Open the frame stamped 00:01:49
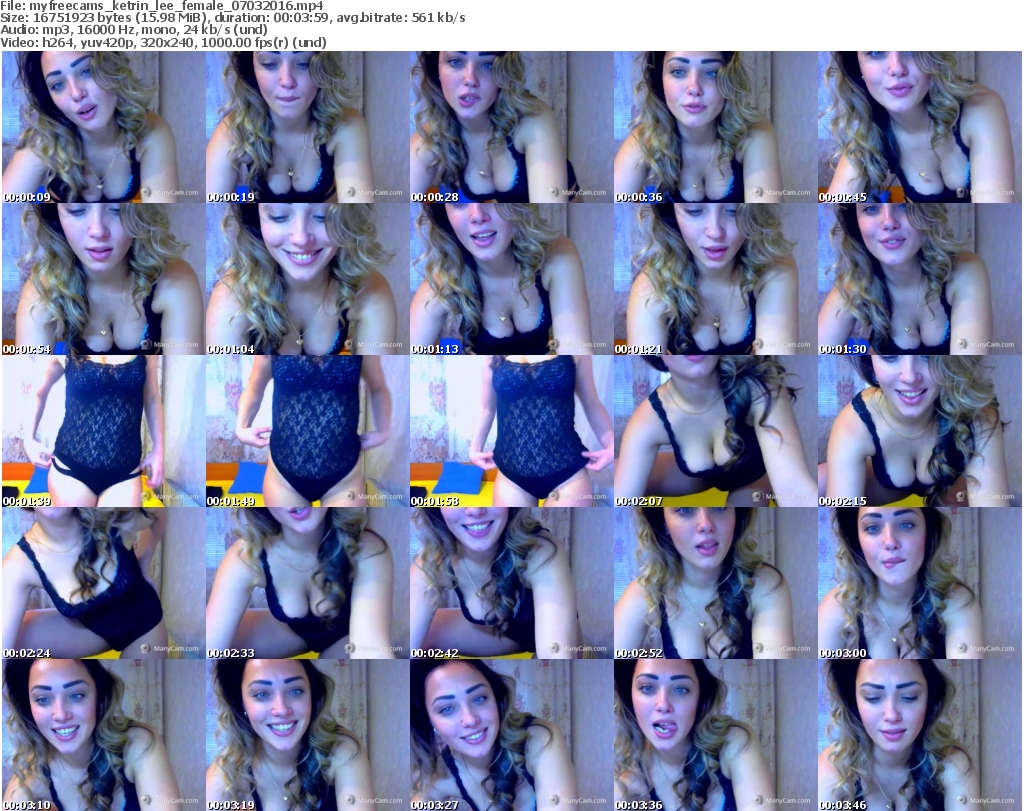The height and width of the screenshot is (811, 1024). point(307,432)
